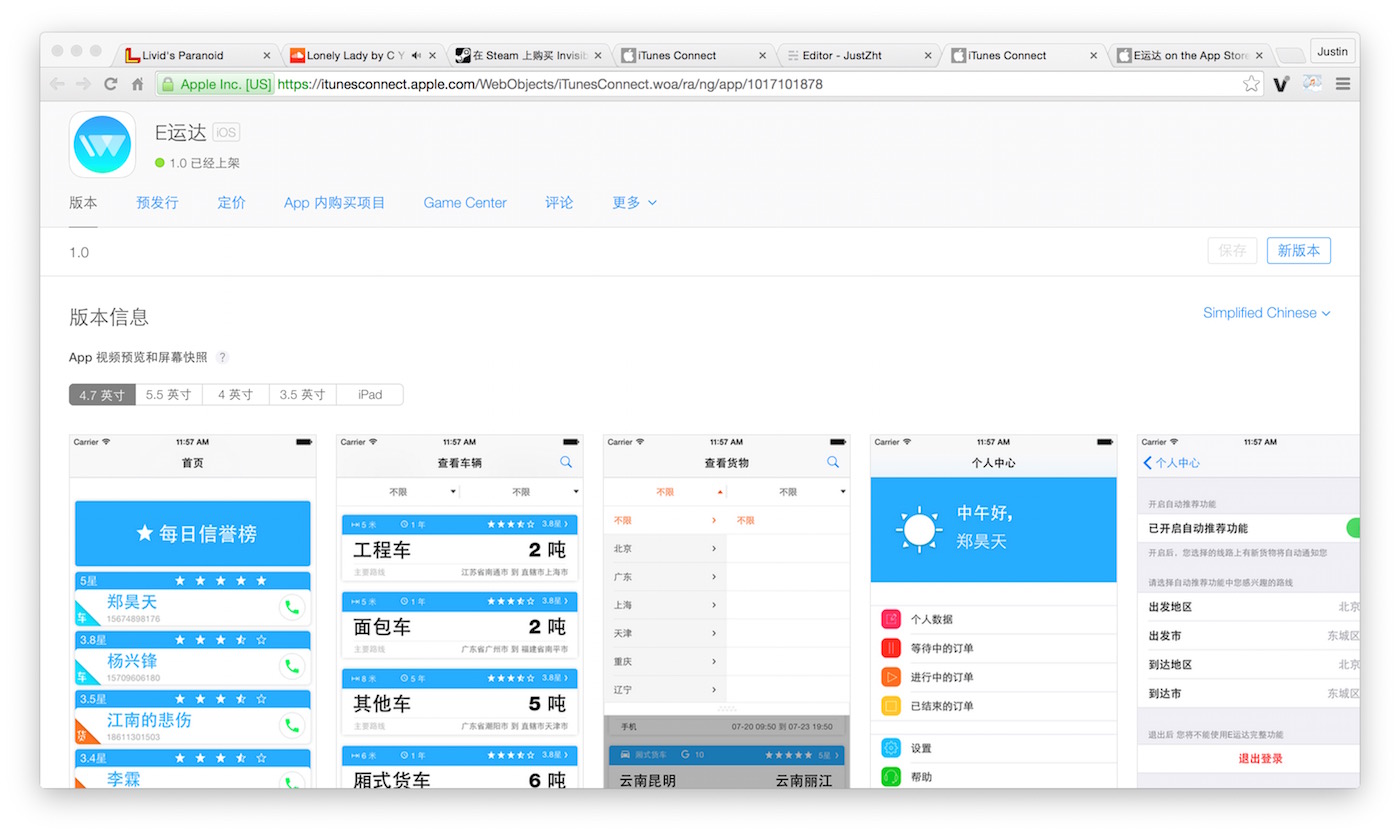Image resolution: width=1400 pixels, height=836 pixels.
Task: Click the E运达 app icon
Action: (102, 144)
